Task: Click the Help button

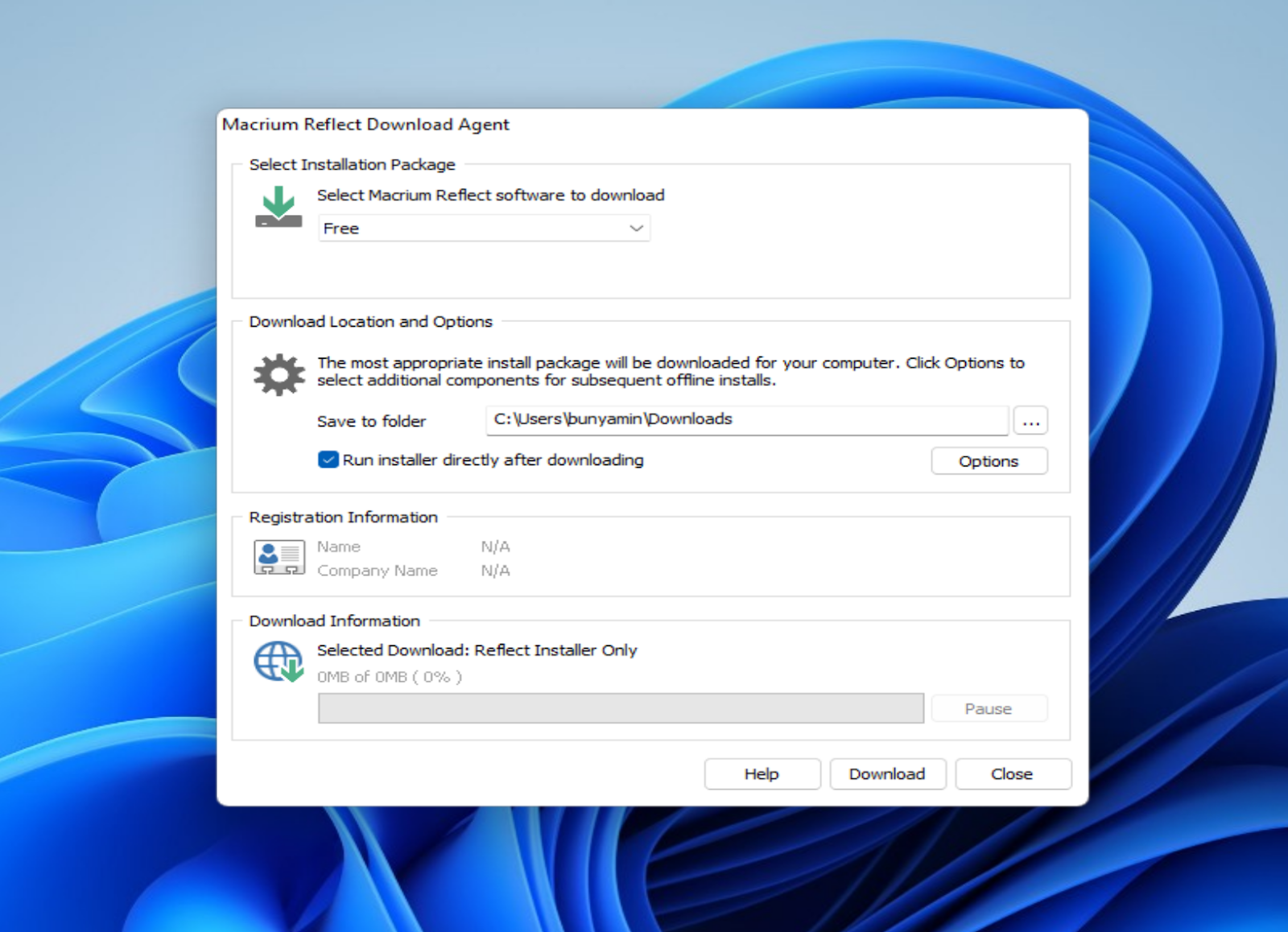Action: [x=762, y=773]
